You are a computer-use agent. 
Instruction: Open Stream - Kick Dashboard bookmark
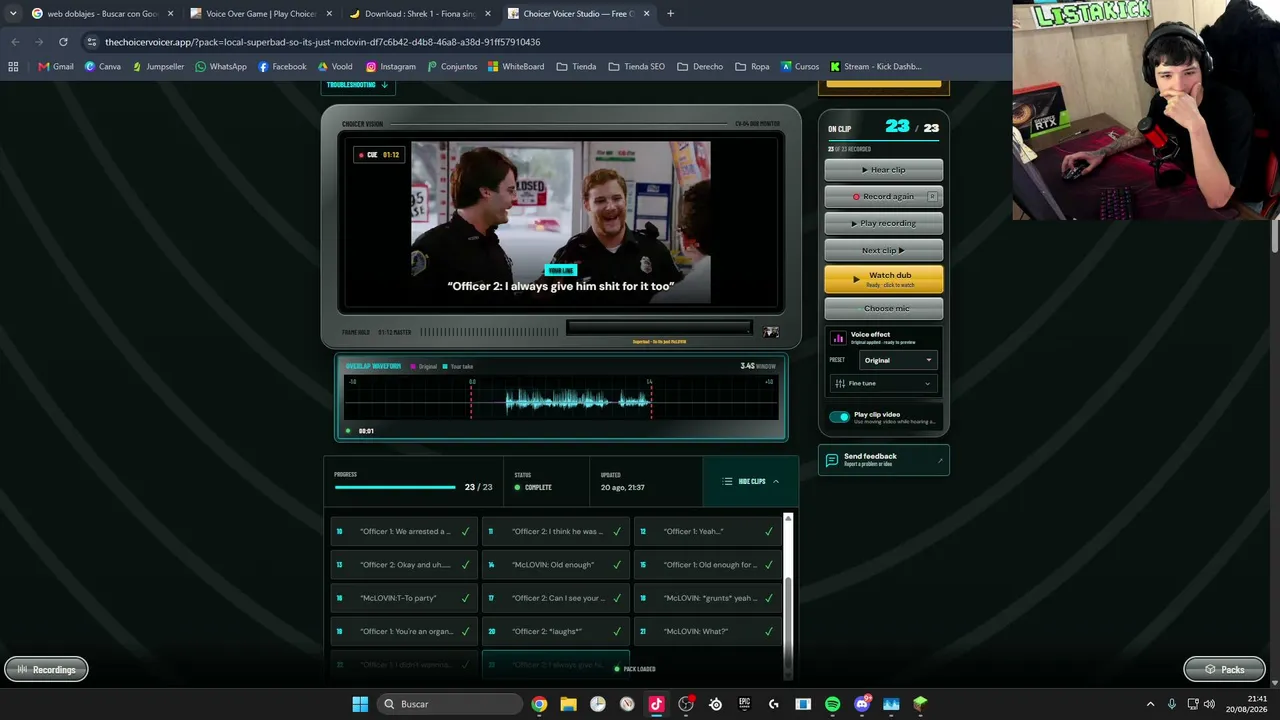(876, 67)
